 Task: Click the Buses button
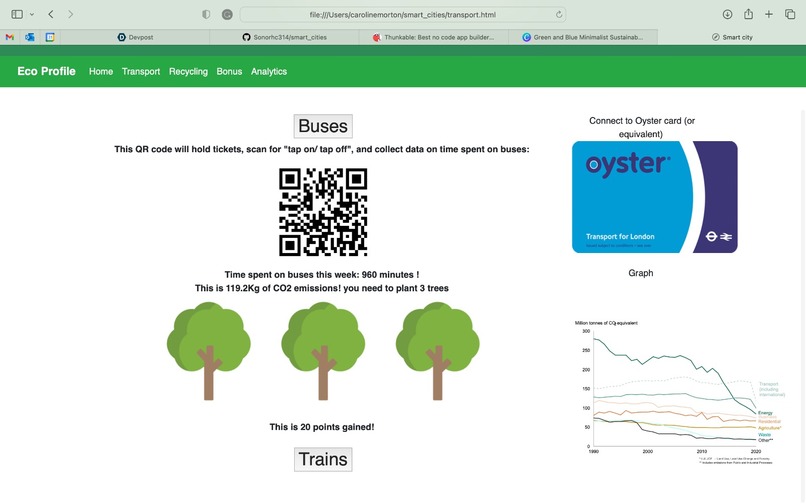click(x=323, y=126)
